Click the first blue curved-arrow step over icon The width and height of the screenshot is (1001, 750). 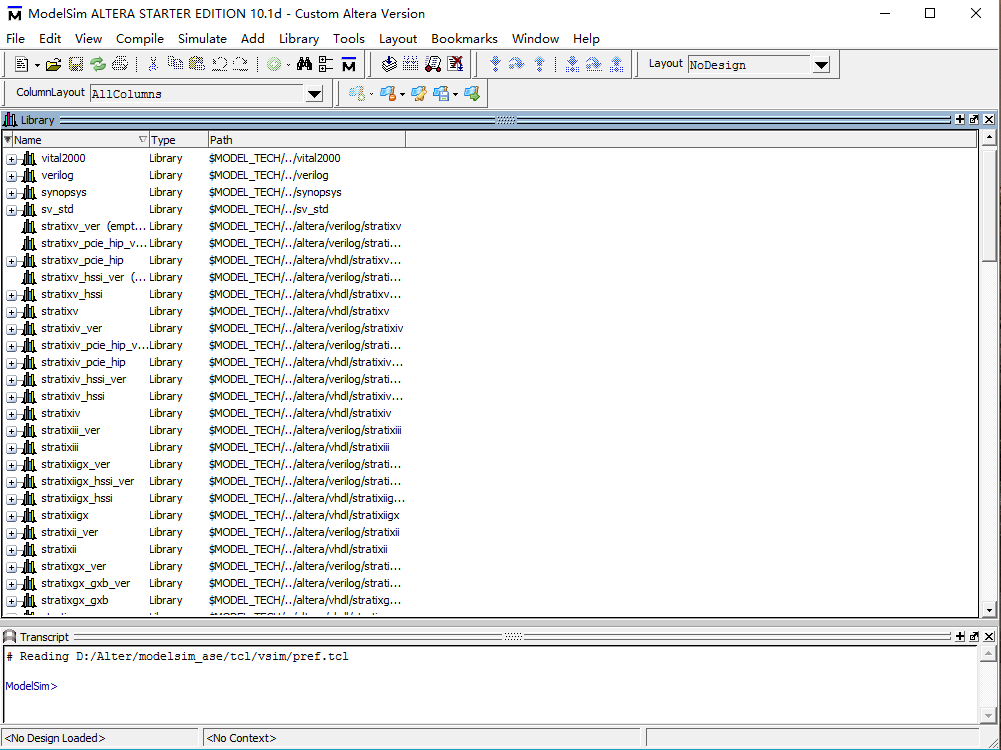pyautogui.click(x=517, y=64)
